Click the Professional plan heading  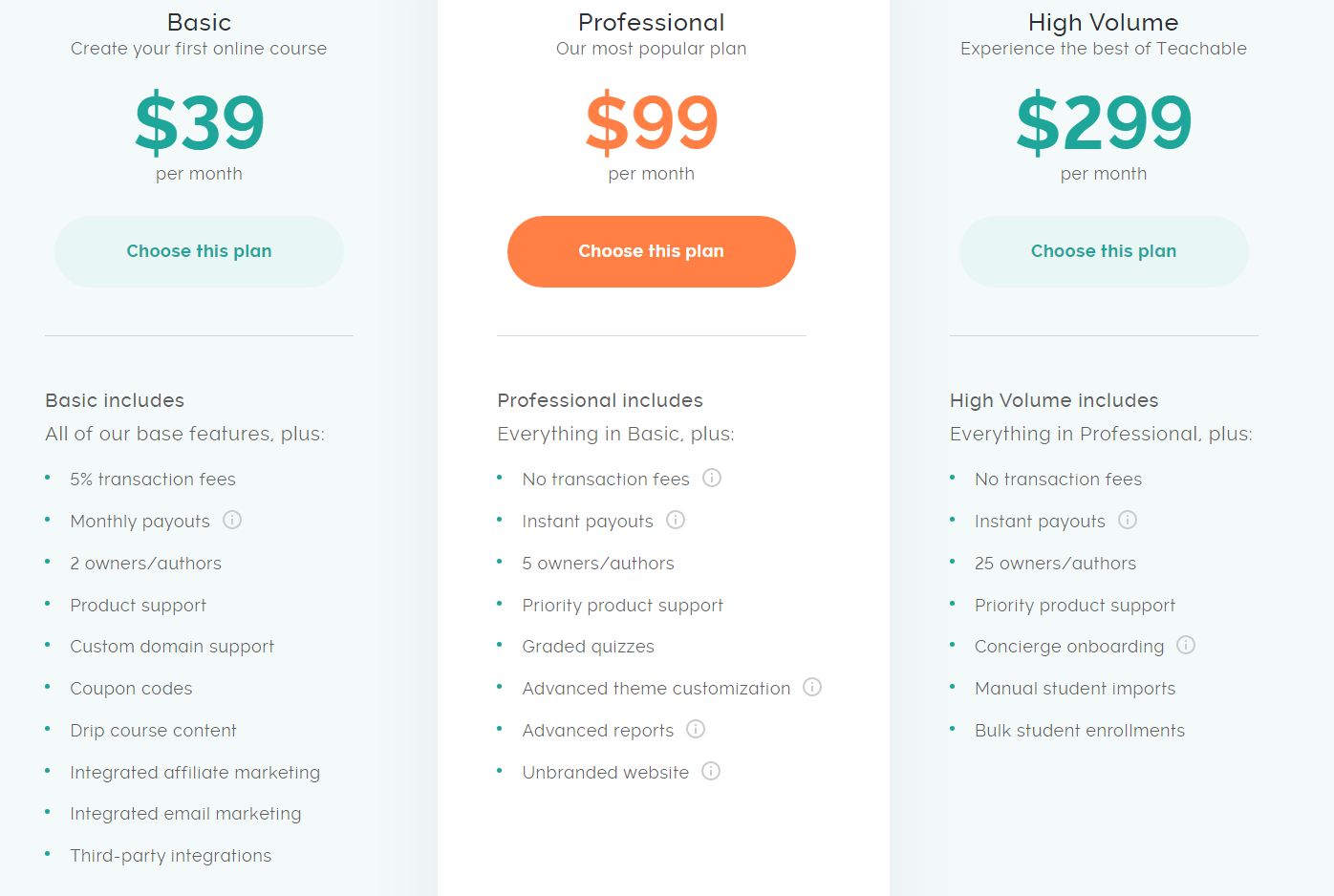[652, 22]
